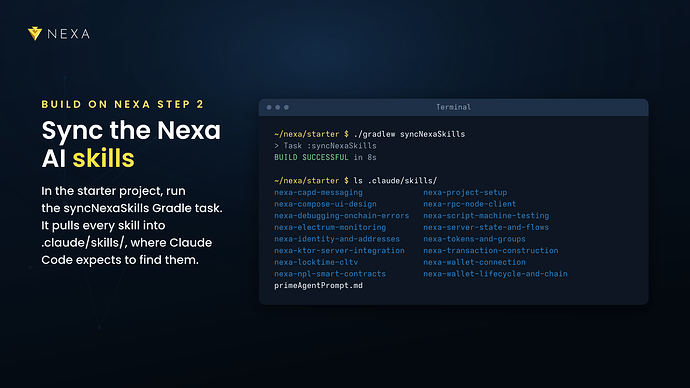Viewport: 690px width, 388px height.
Task: Select nexa-compose-ui-design entry
Action: click(325, 204)
